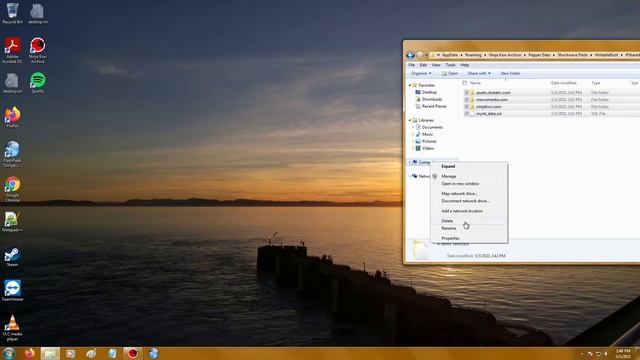Sort files by the Date modified column

(x=563, y=83)
